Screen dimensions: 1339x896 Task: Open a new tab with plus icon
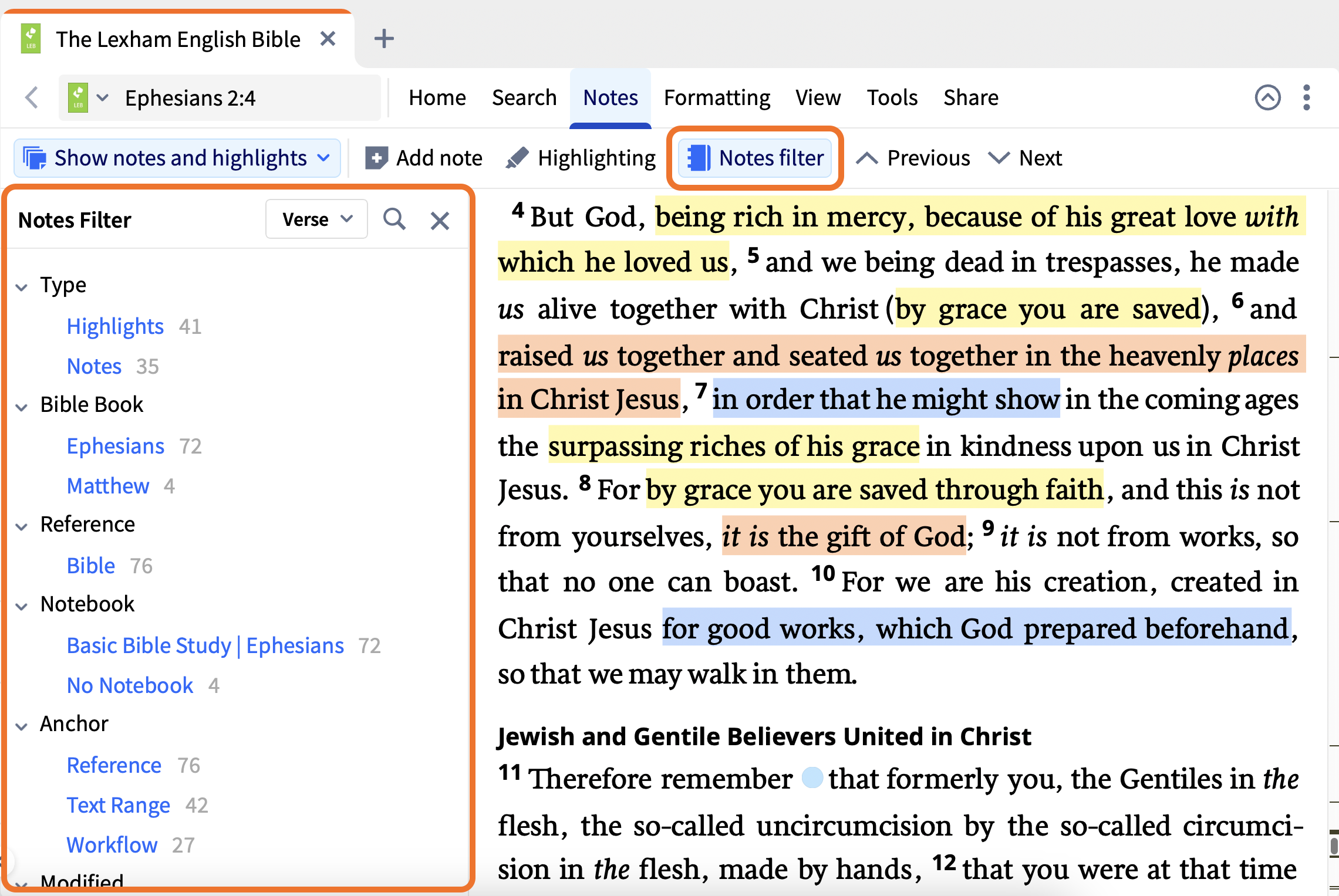384,39
